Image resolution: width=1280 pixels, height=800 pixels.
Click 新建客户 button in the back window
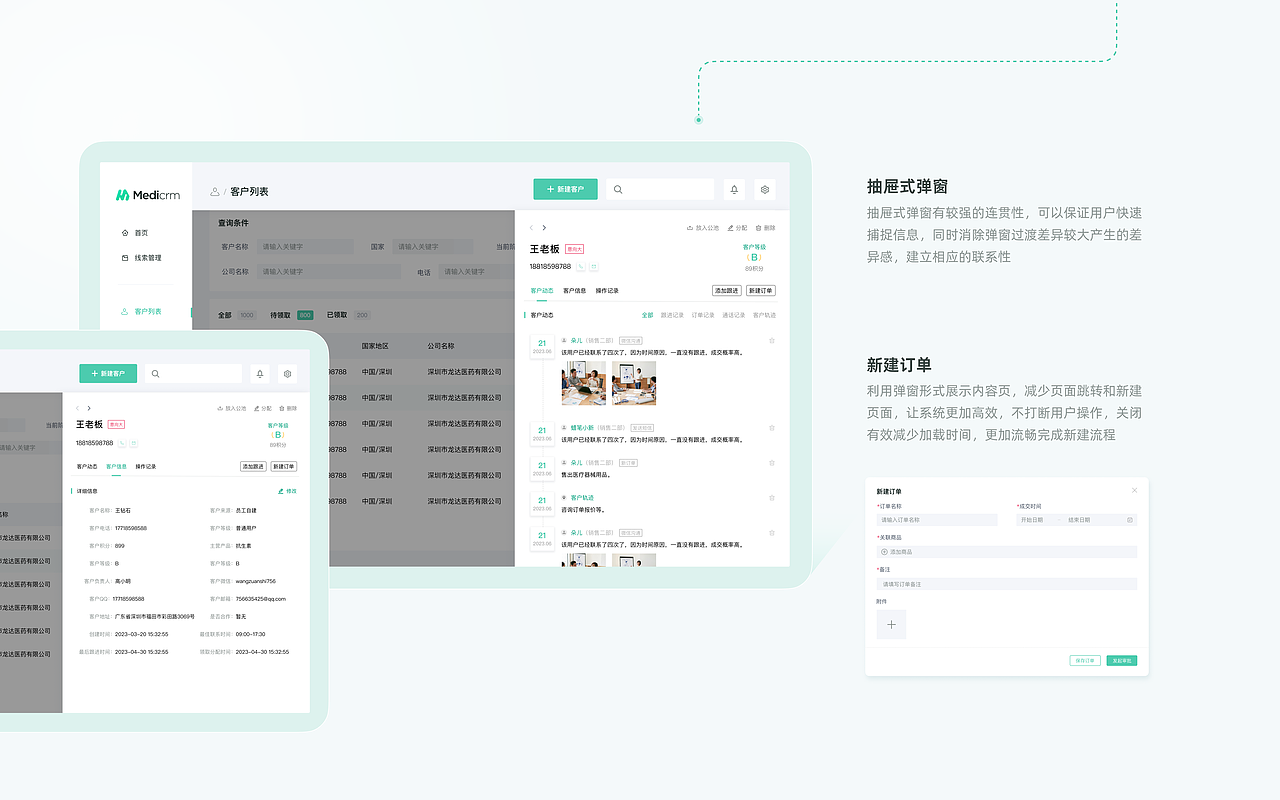[565, 189]
